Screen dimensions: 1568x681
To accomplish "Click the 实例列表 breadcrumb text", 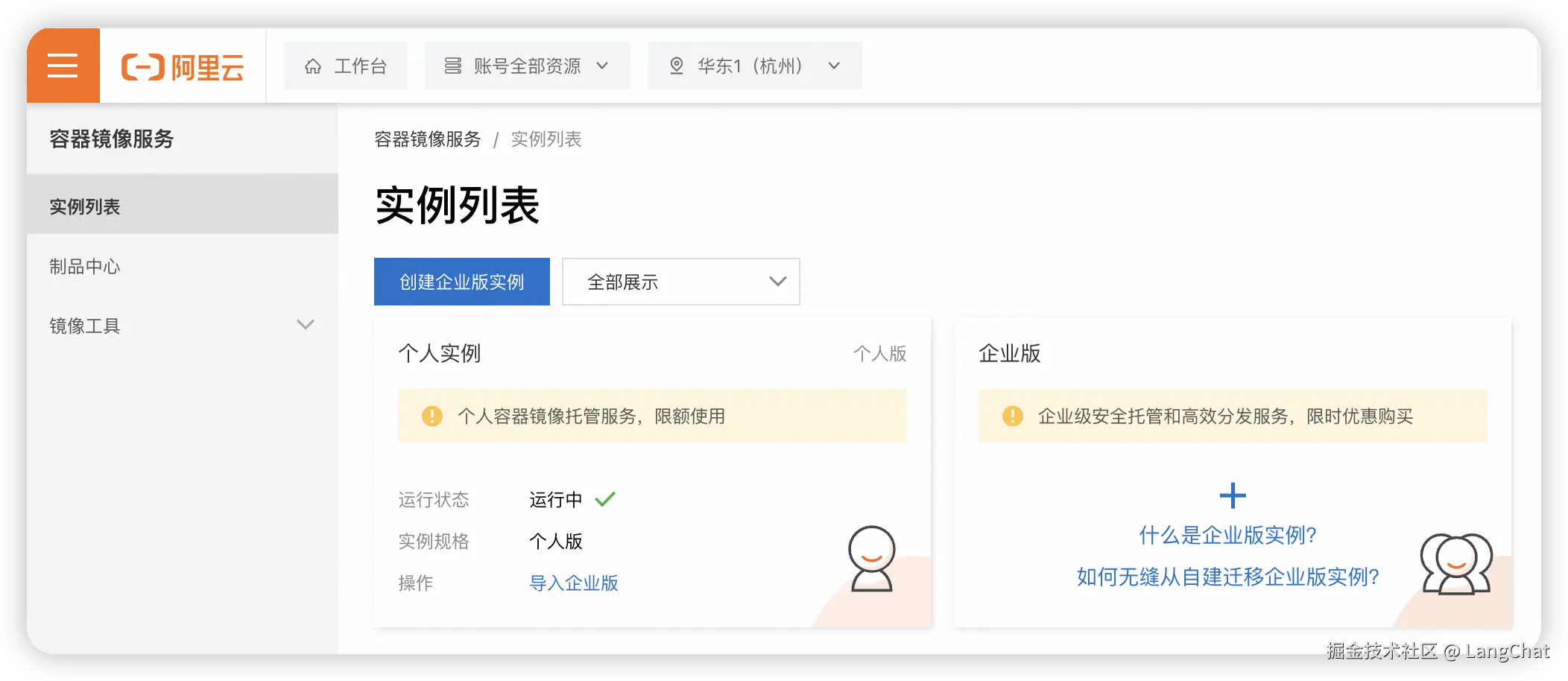I will point(546,139).
